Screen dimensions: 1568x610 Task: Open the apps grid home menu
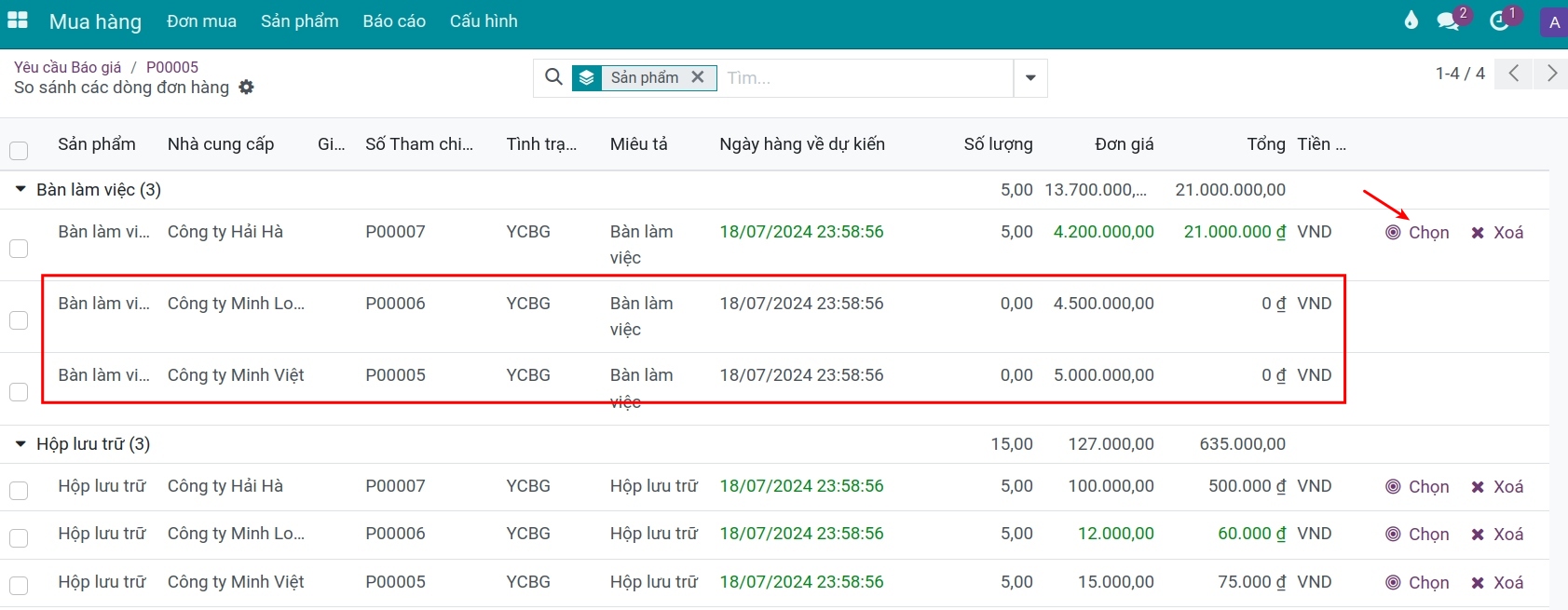[x=18, y=20]
